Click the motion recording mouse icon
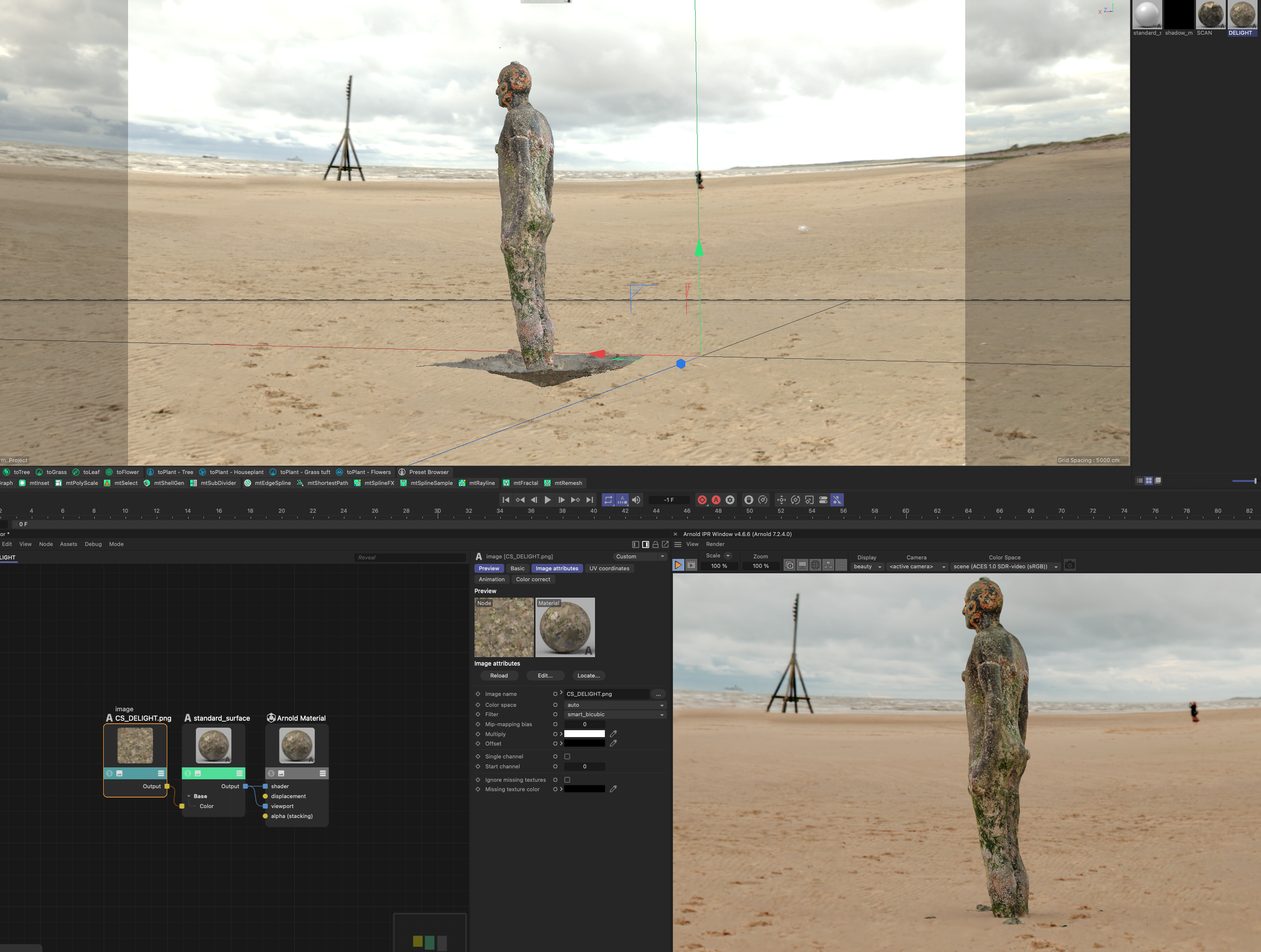 (x=749, y=500)
